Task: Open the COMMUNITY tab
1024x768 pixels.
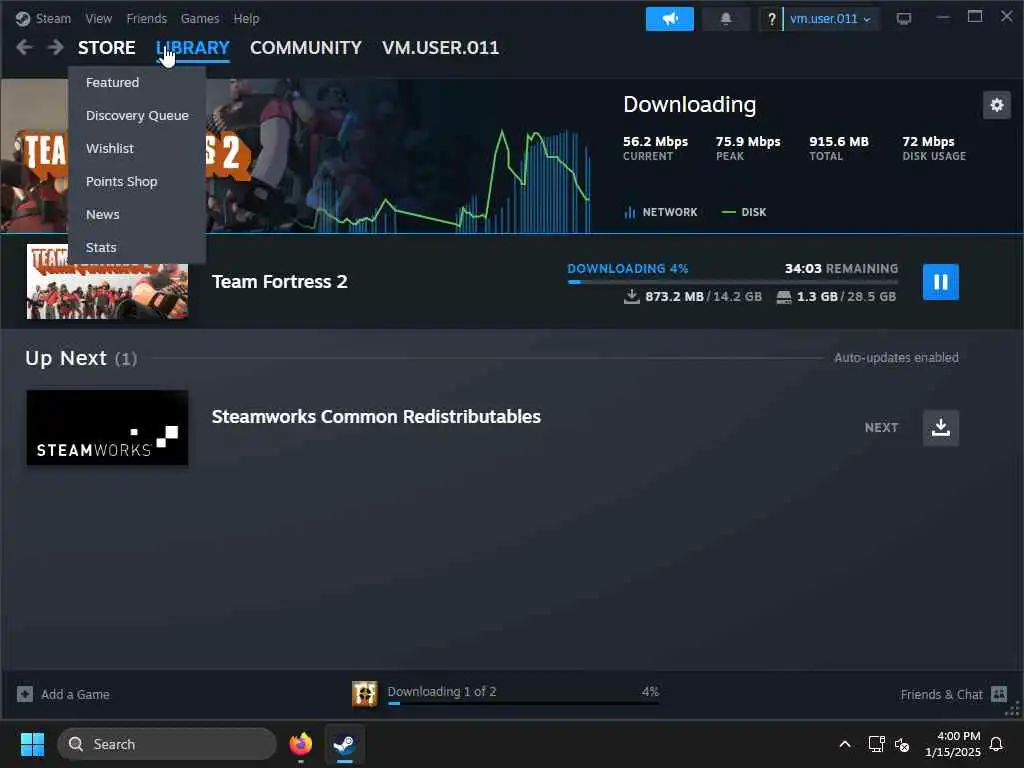Action: point(306,48)
